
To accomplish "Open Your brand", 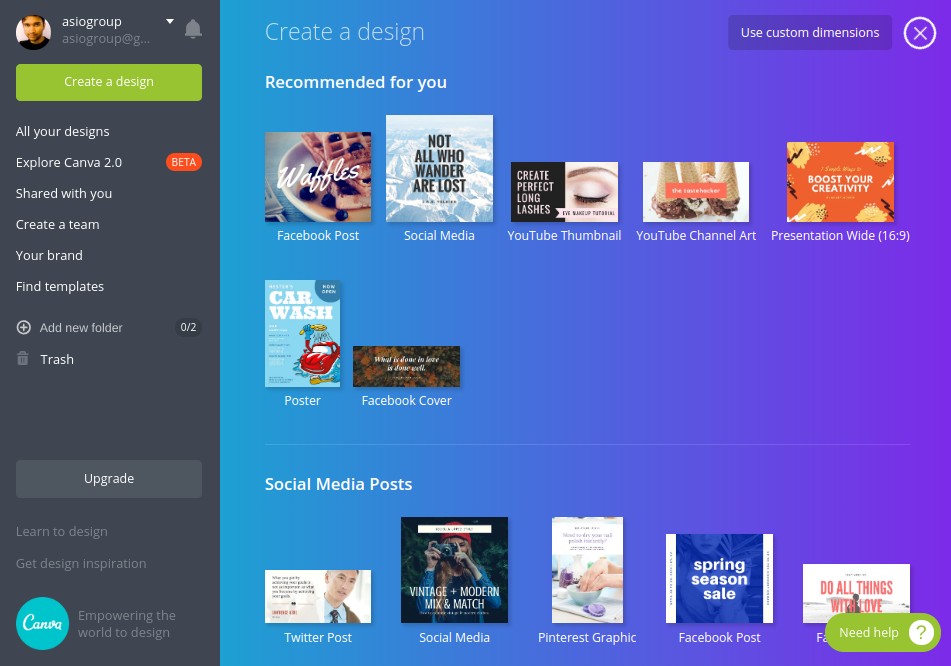I will tap(49, 255).
